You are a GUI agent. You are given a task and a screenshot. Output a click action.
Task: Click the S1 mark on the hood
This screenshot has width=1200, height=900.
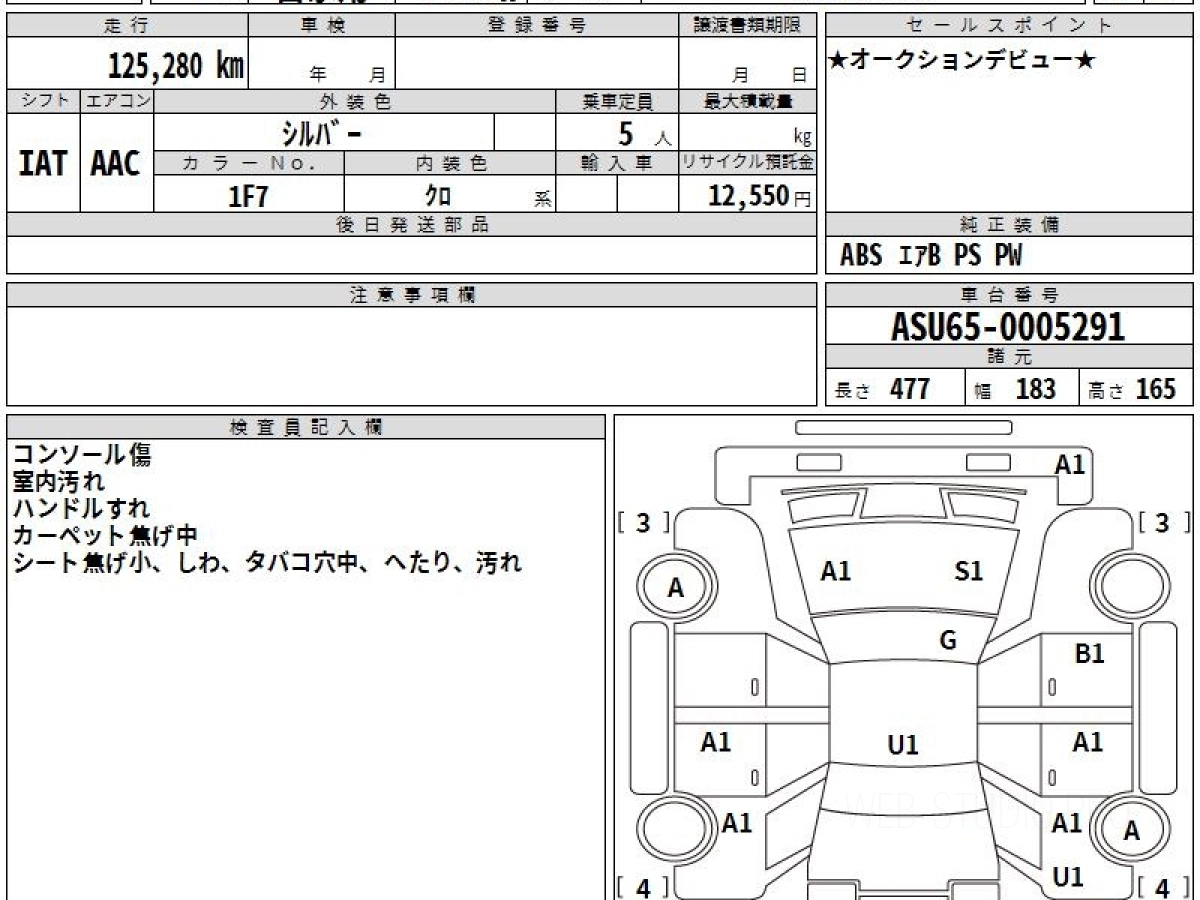pyautogui.click(x=969, y=571)
